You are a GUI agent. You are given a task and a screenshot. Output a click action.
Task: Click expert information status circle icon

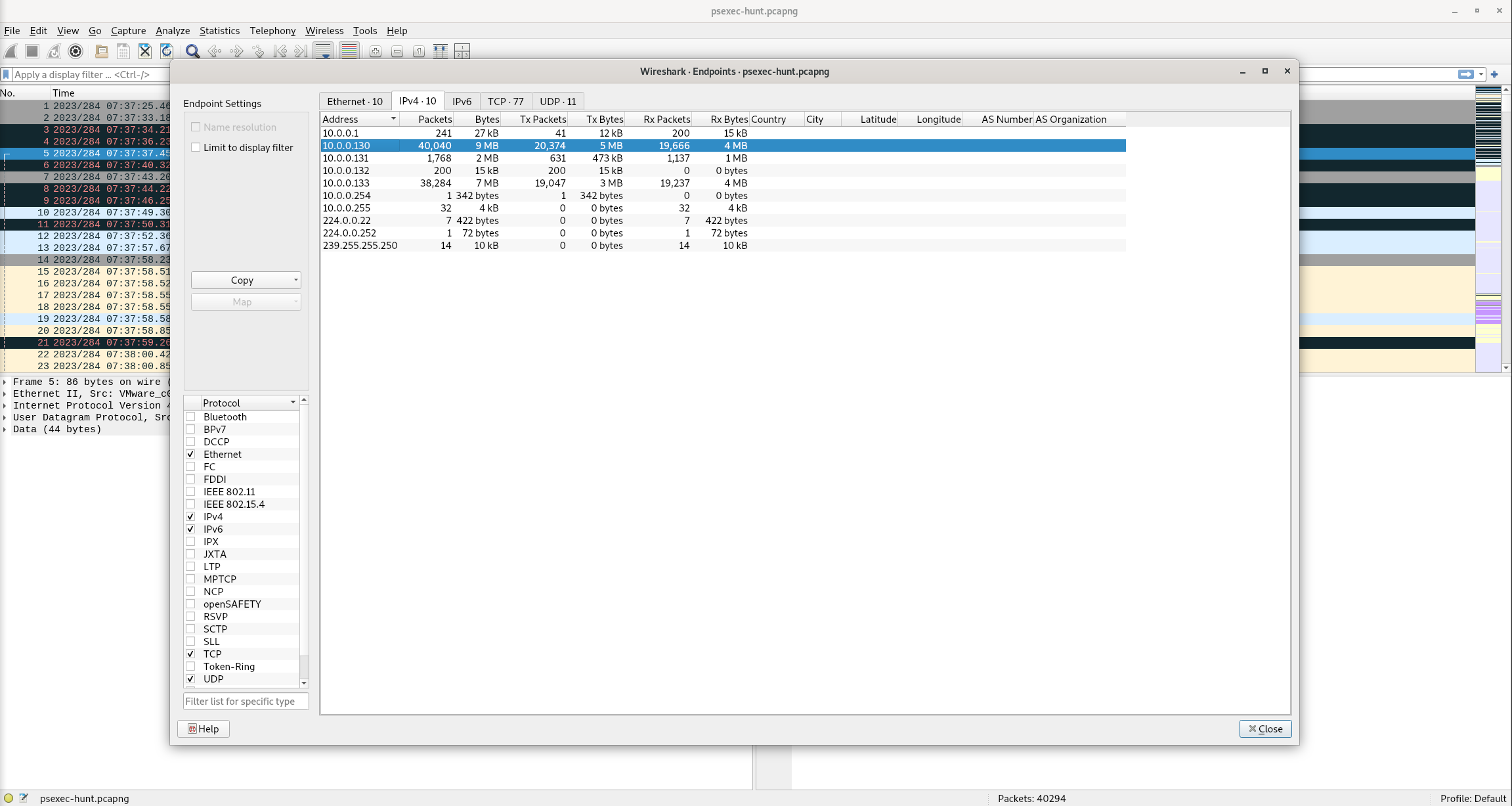pos(9,799)
